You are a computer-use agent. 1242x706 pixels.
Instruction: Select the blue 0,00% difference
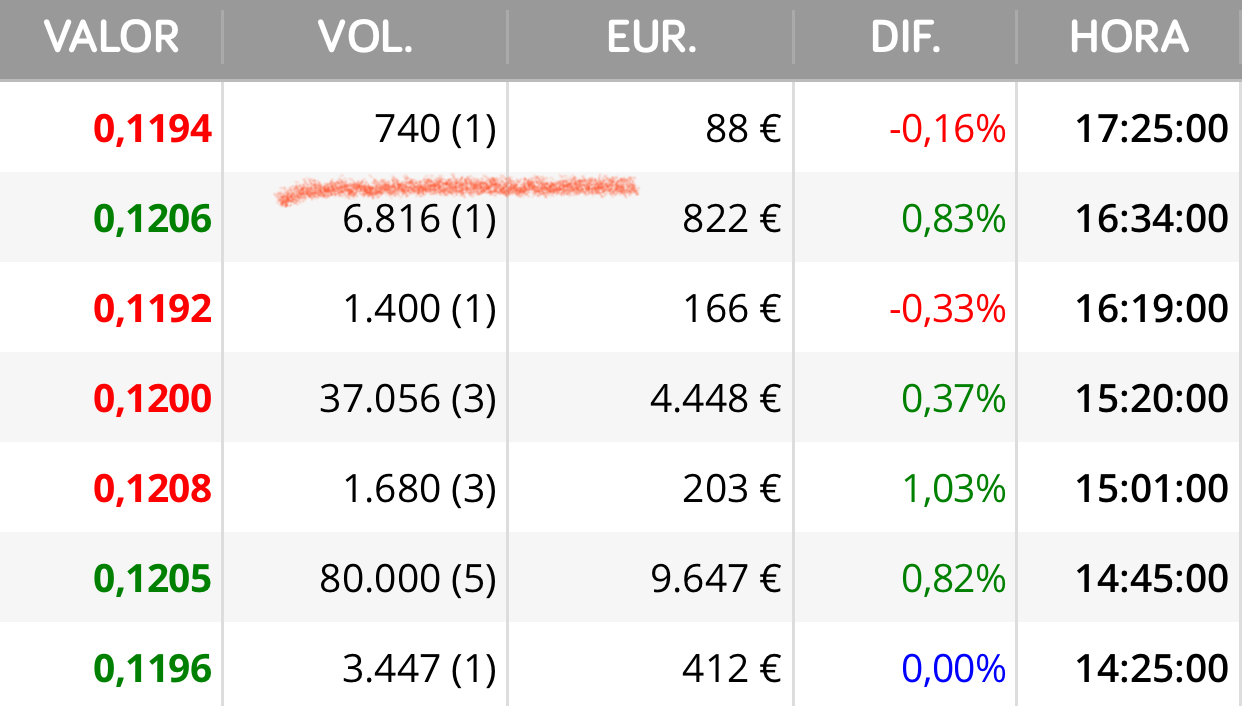pos(954,669)
